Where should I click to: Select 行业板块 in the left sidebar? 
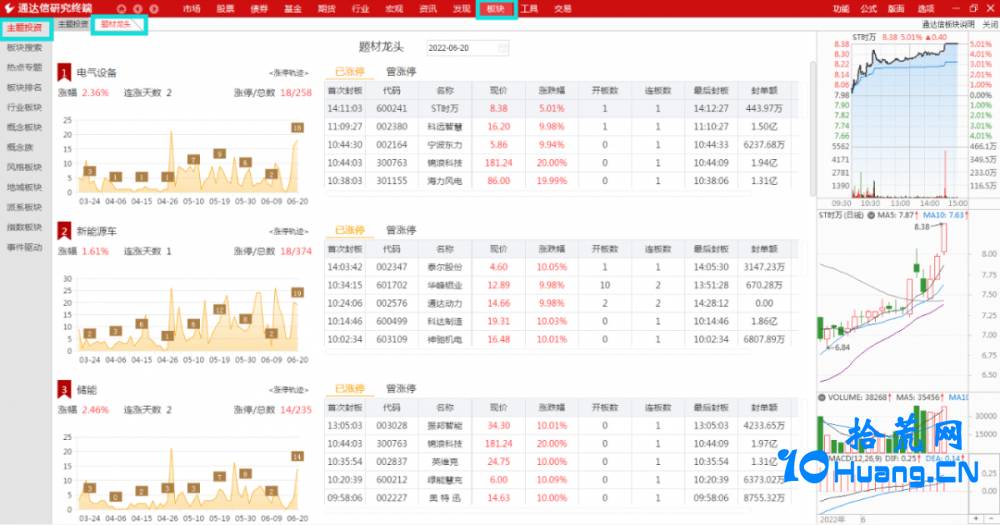click(24, 107)
